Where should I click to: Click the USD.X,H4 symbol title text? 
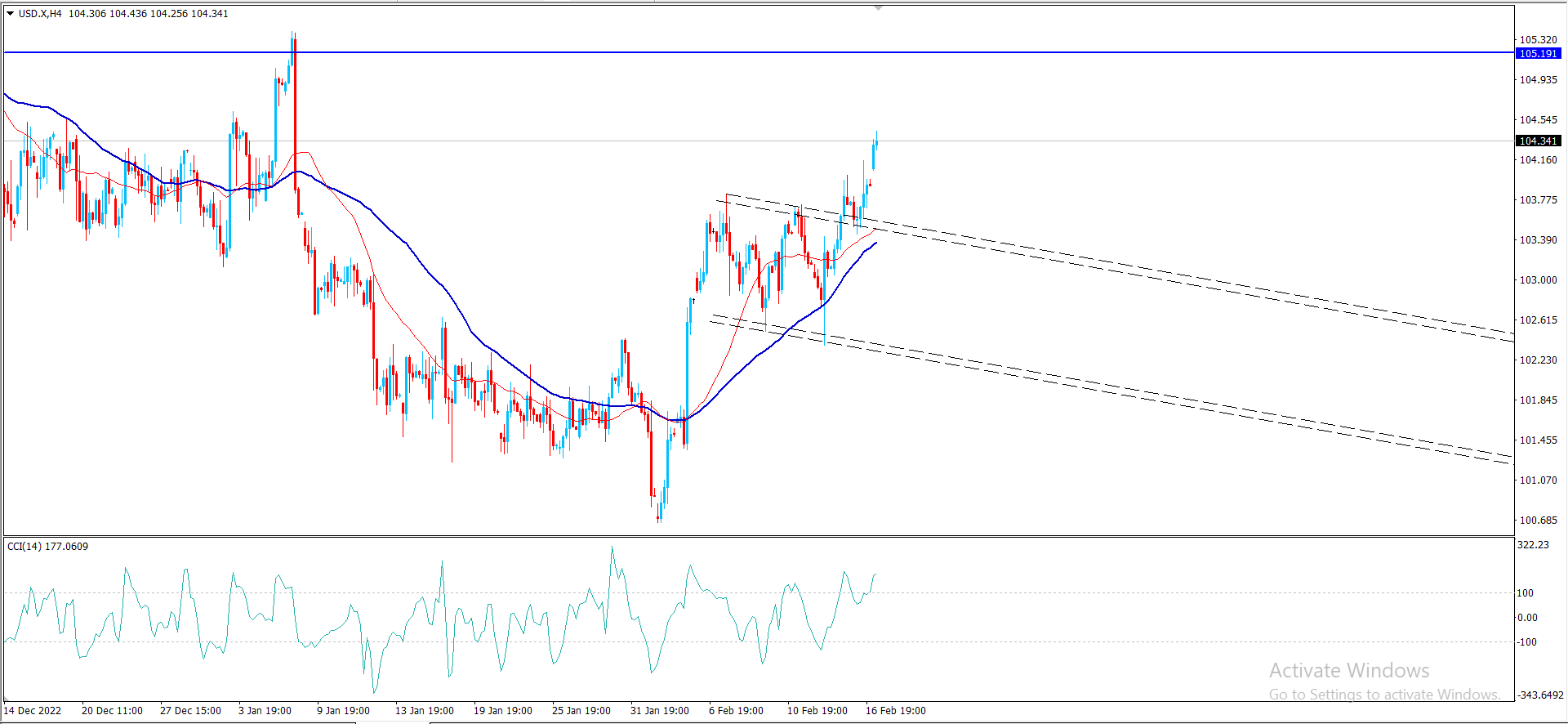click(x=40, y=14)
